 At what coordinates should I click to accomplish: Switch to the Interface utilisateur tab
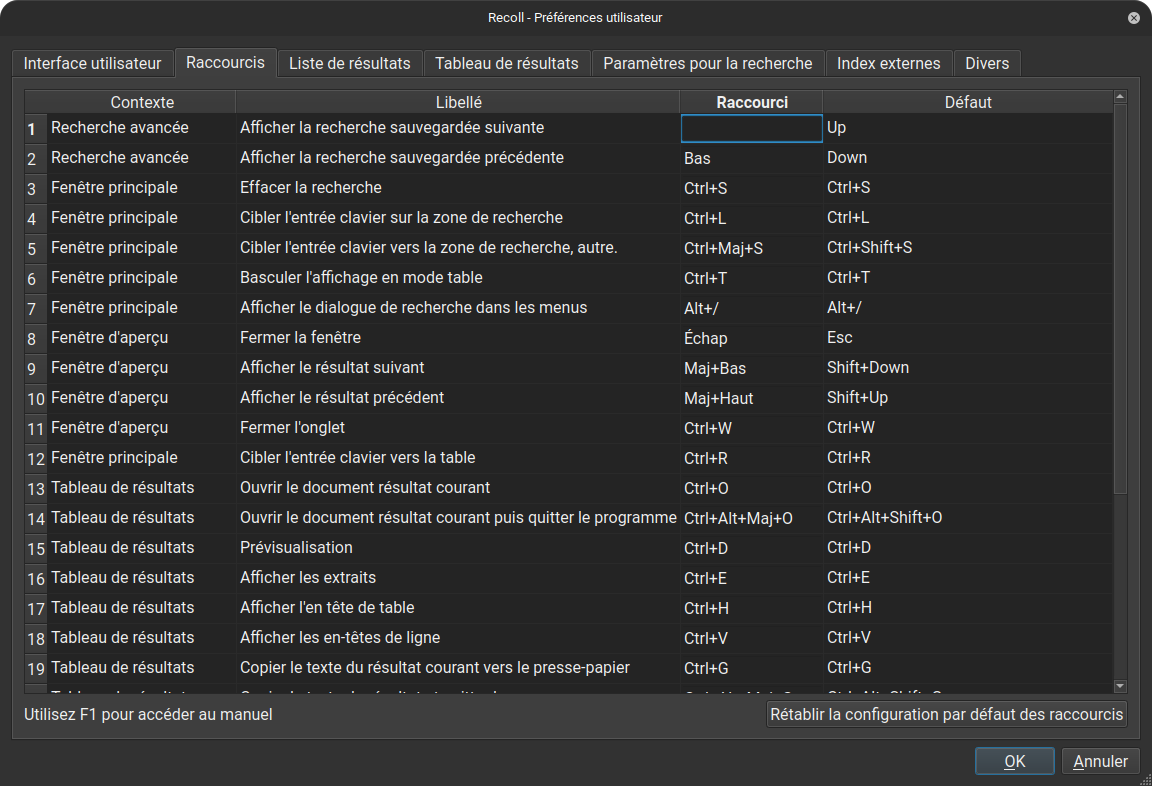[x=92, y=63]
